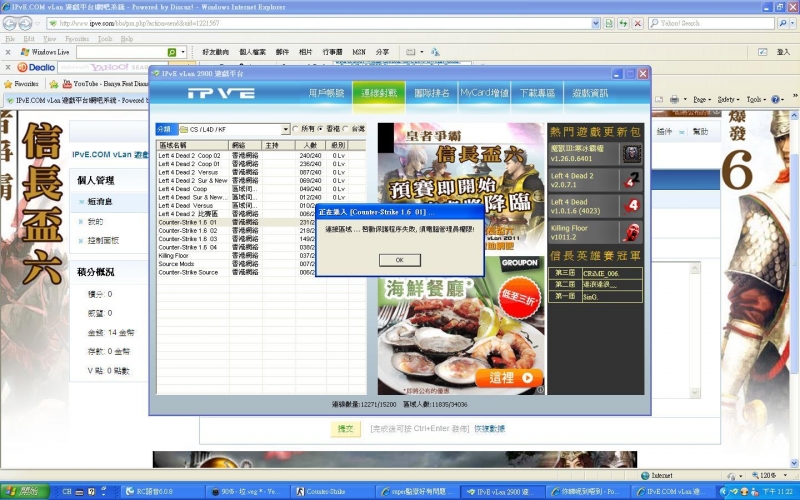This screenshot has height=500, width=800.
Task: Click the 好友動向 Windows Live button
Action: click(x=215, y=52)
